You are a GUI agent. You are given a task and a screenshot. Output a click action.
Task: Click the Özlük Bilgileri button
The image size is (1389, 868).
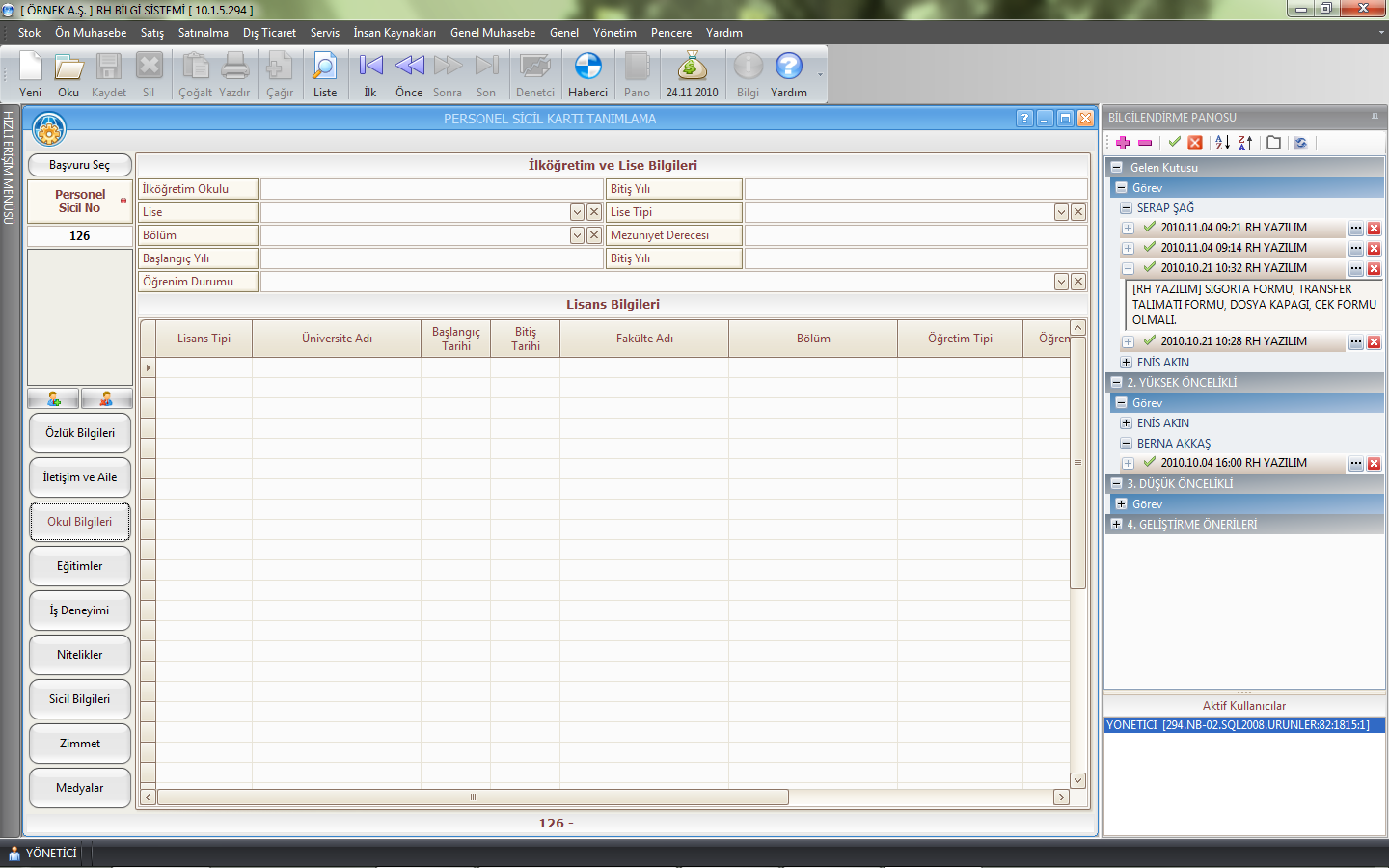point(80,433)
